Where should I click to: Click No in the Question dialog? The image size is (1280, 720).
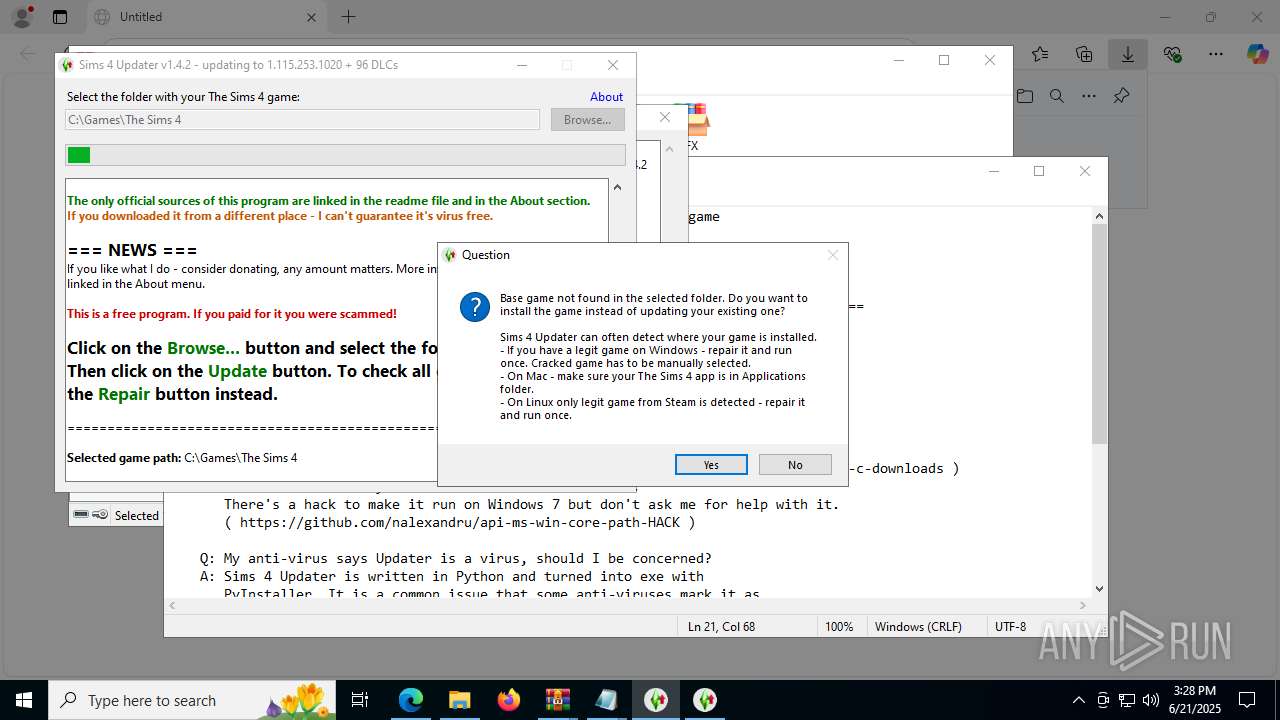(795, 465)
